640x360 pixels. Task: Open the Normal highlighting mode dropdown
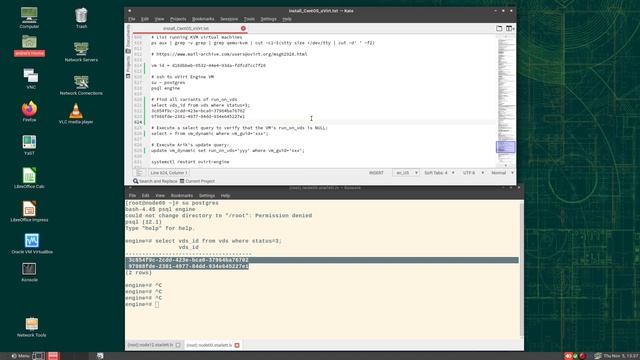click(502, 173)
